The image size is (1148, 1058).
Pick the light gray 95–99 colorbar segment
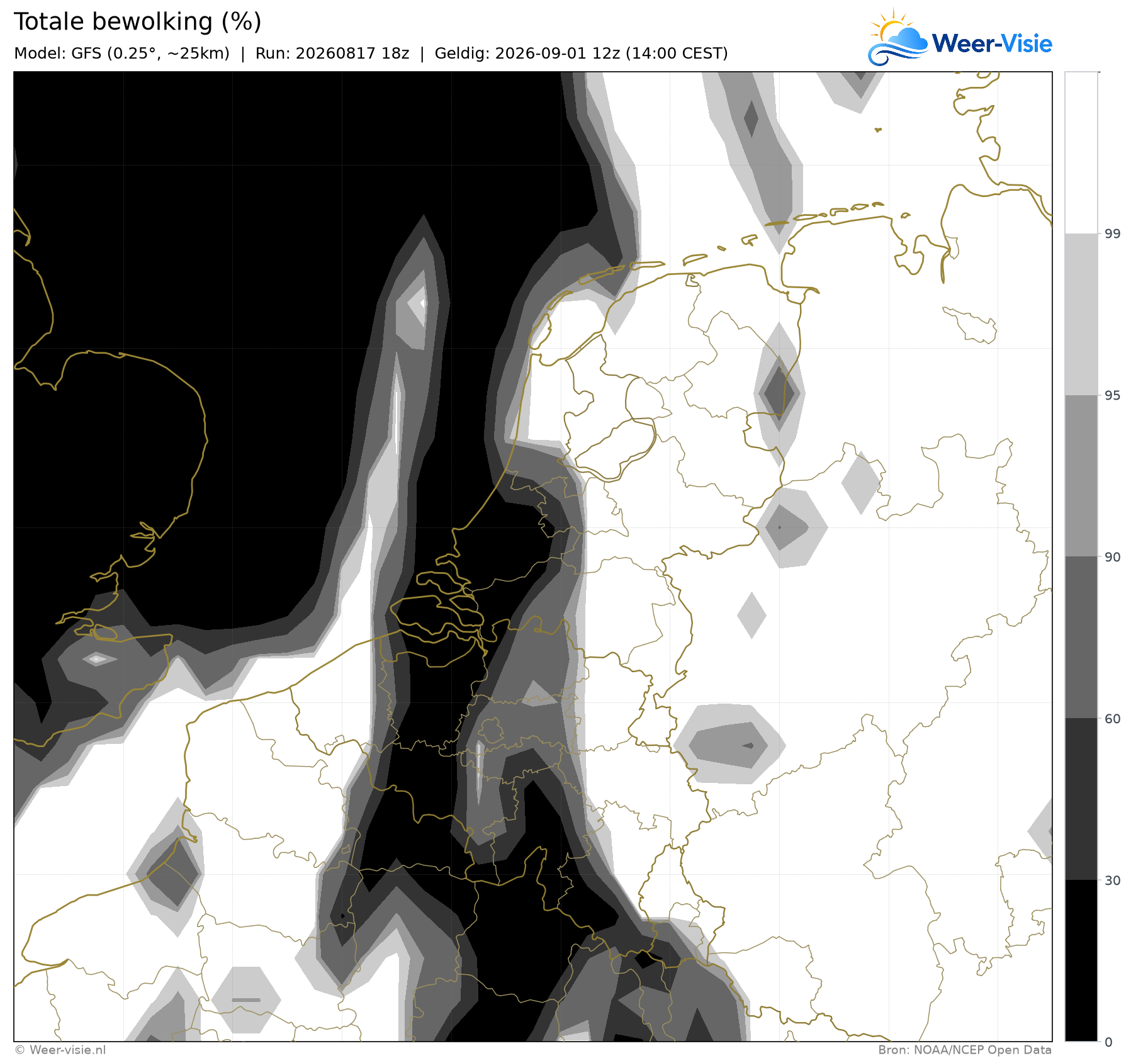[x=1081, y=315]
